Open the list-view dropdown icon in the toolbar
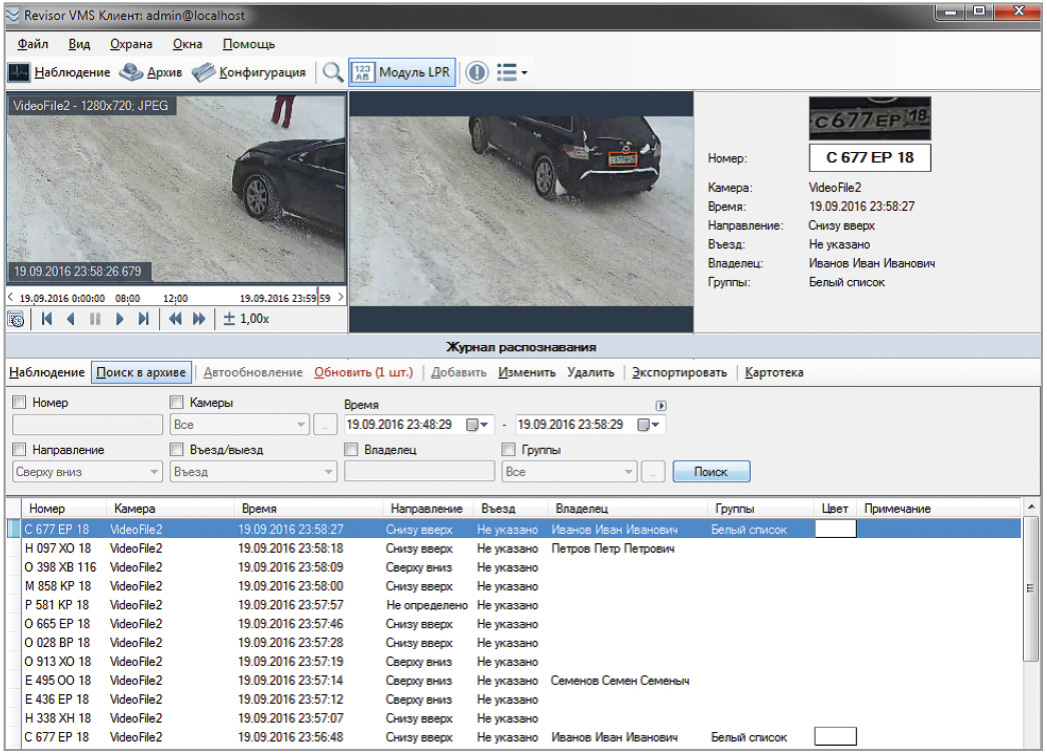Image resolution: width=1047 pixels, height=754 pixels. (x=512, y=72)
